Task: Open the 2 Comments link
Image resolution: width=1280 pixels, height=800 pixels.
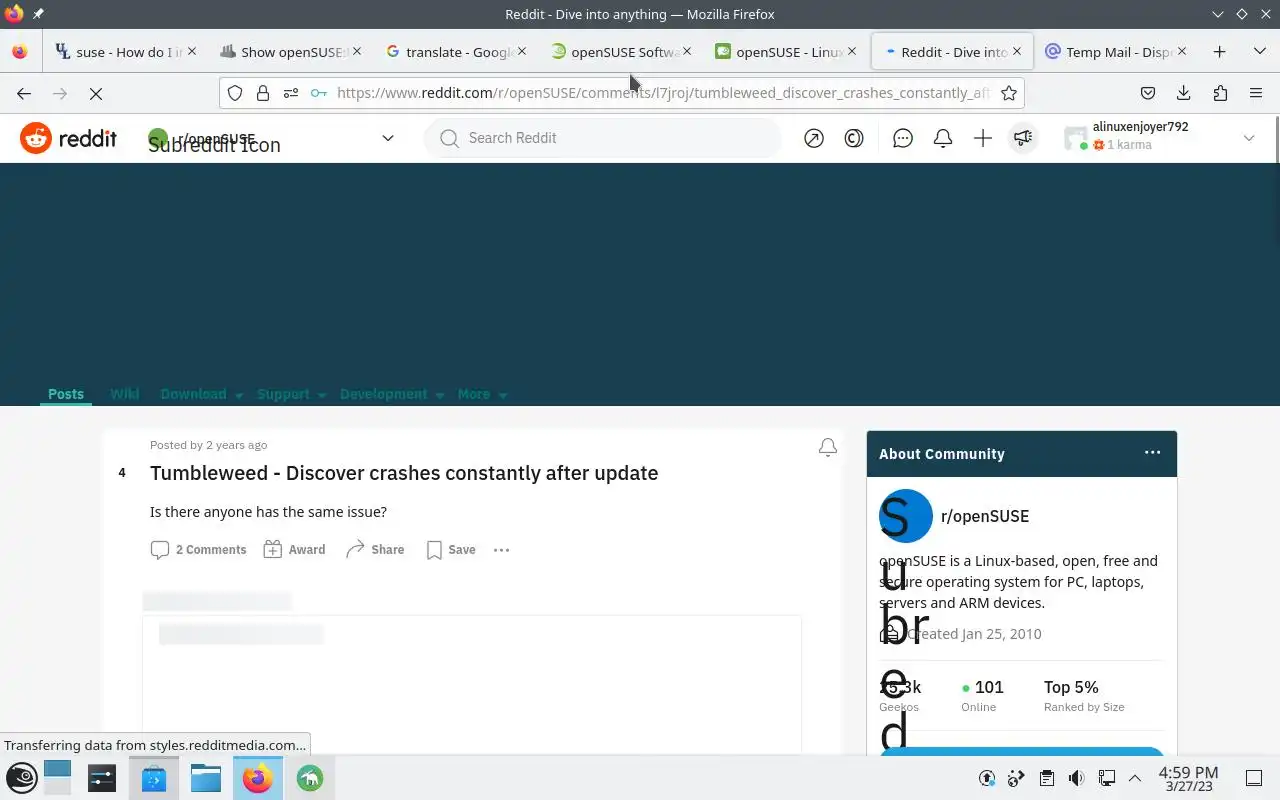Action: pyautogui.click(x=198, y=550)
